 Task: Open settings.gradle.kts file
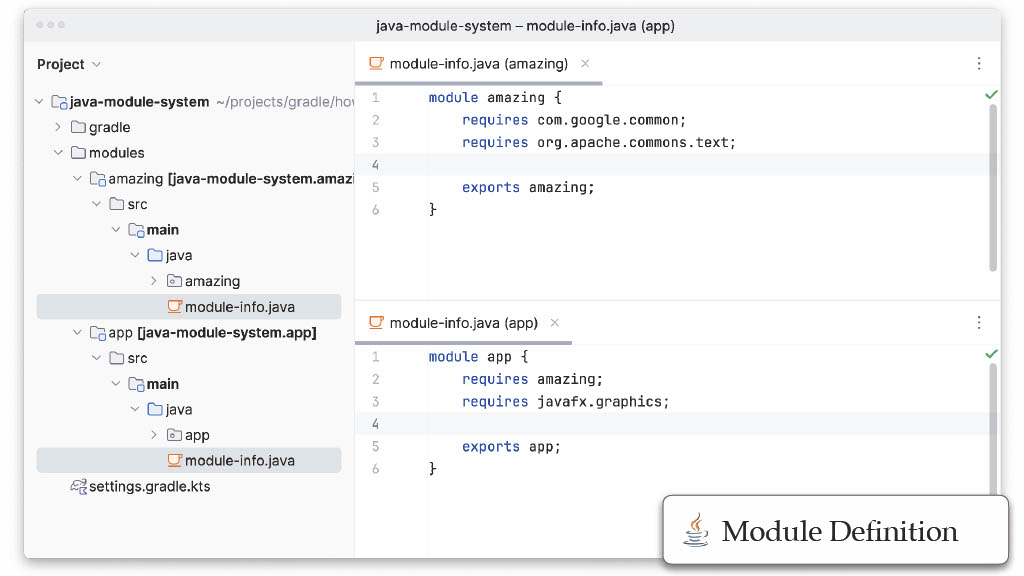150,487
